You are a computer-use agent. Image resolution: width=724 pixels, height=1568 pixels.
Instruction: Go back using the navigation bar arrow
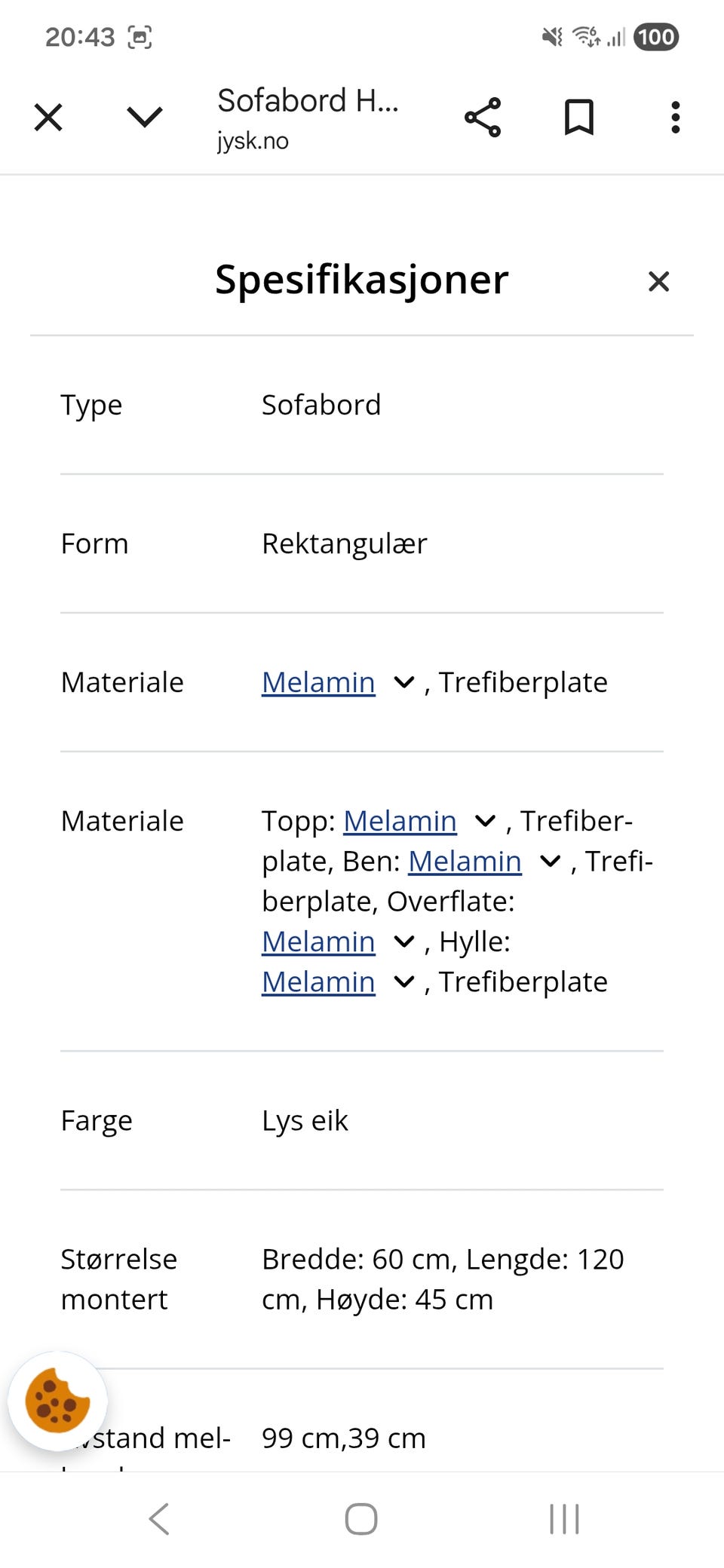click(158, 1520)
